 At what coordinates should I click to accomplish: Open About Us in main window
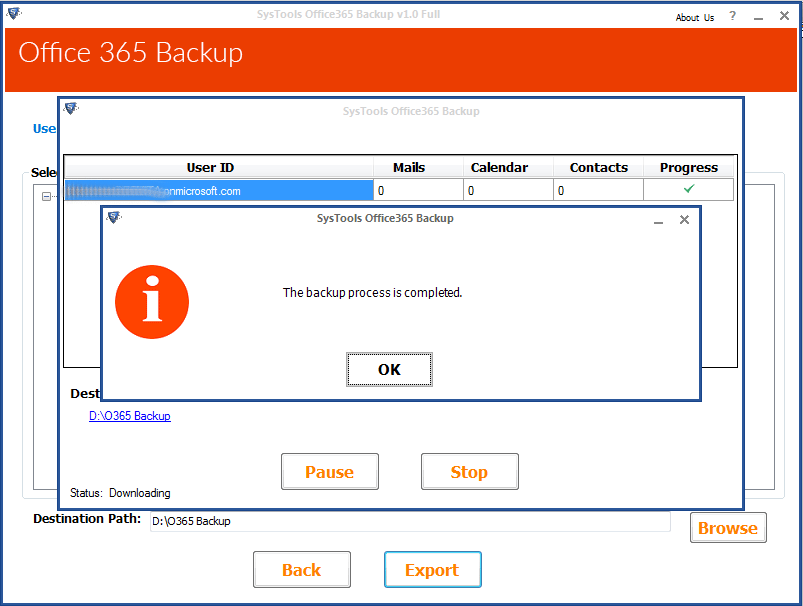click(694, 17)
